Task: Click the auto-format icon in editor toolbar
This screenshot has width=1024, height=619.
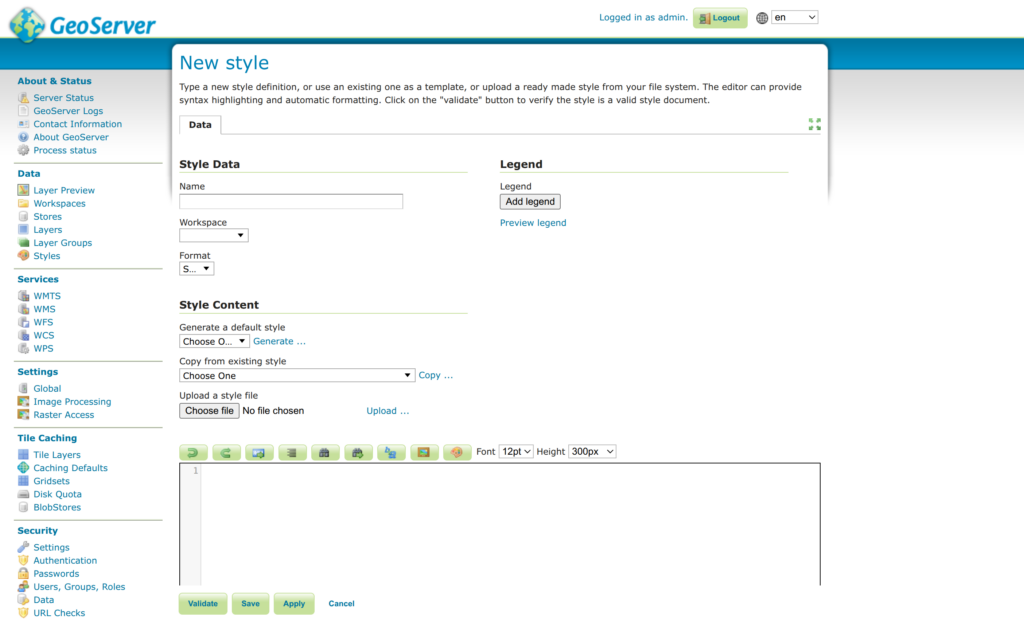Action: [x=292, y=453]
